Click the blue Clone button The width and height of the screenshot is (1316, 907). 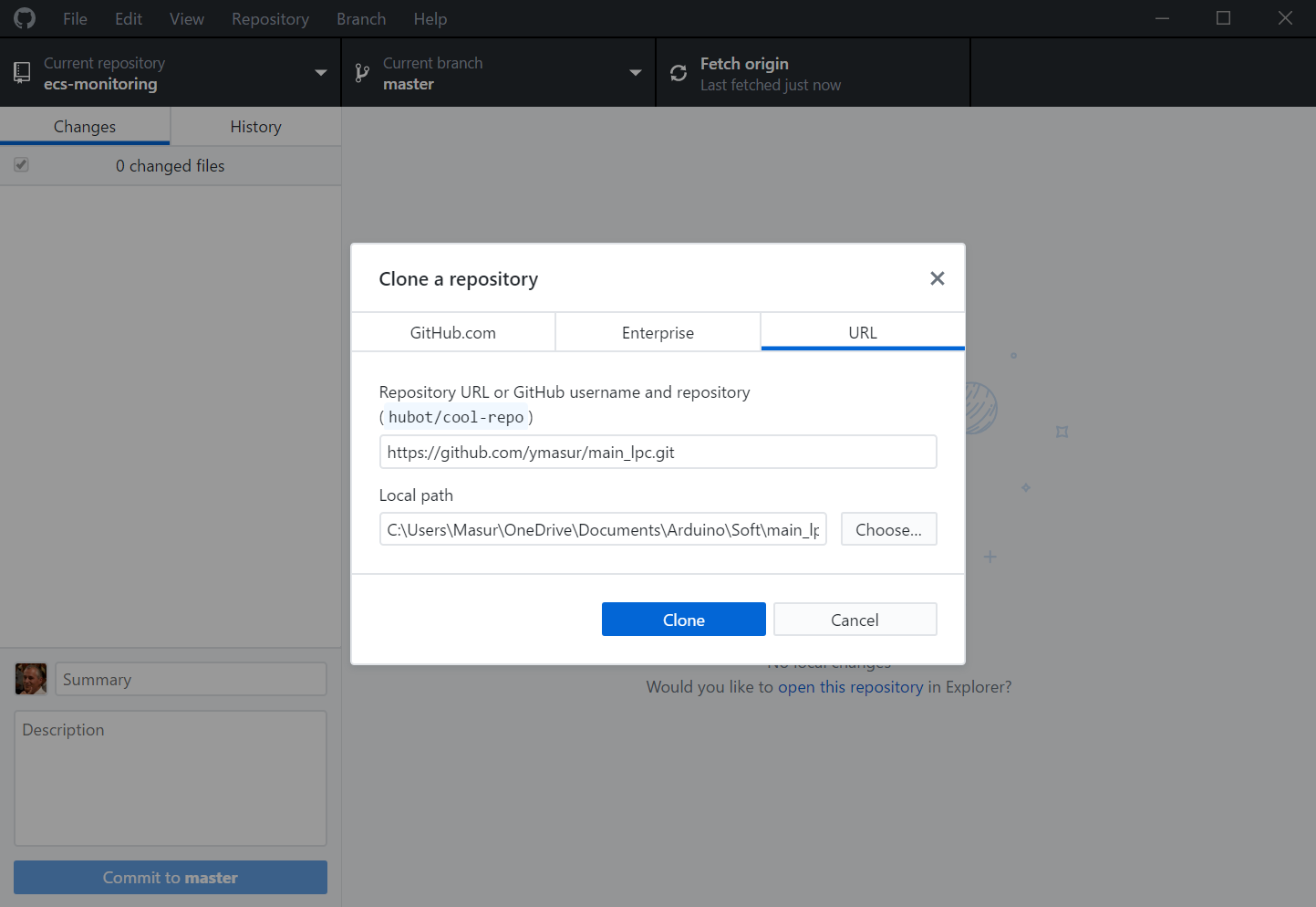click(684, 620)
